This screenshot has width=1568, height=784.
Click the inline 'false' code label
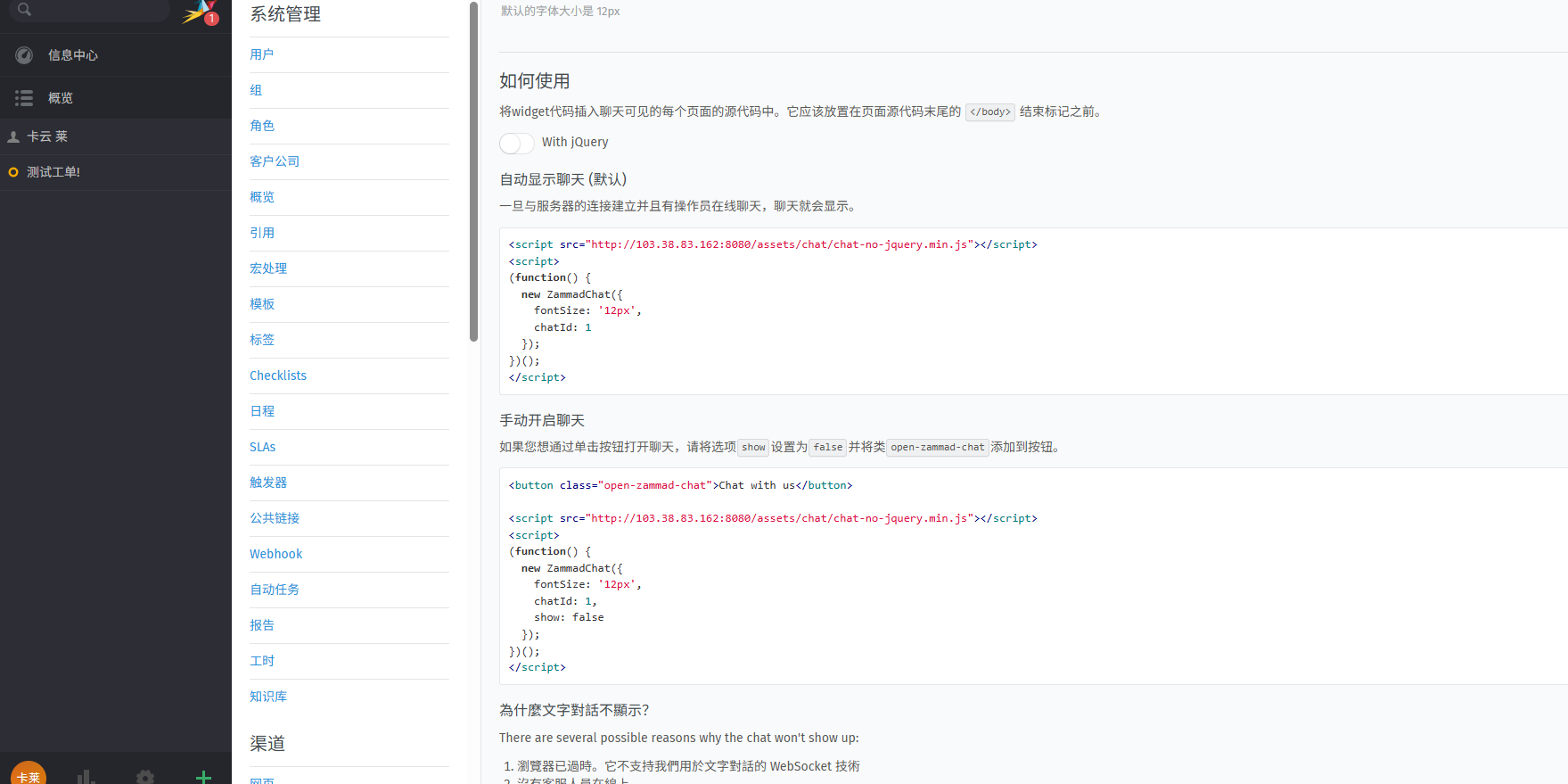coord(828,448)
